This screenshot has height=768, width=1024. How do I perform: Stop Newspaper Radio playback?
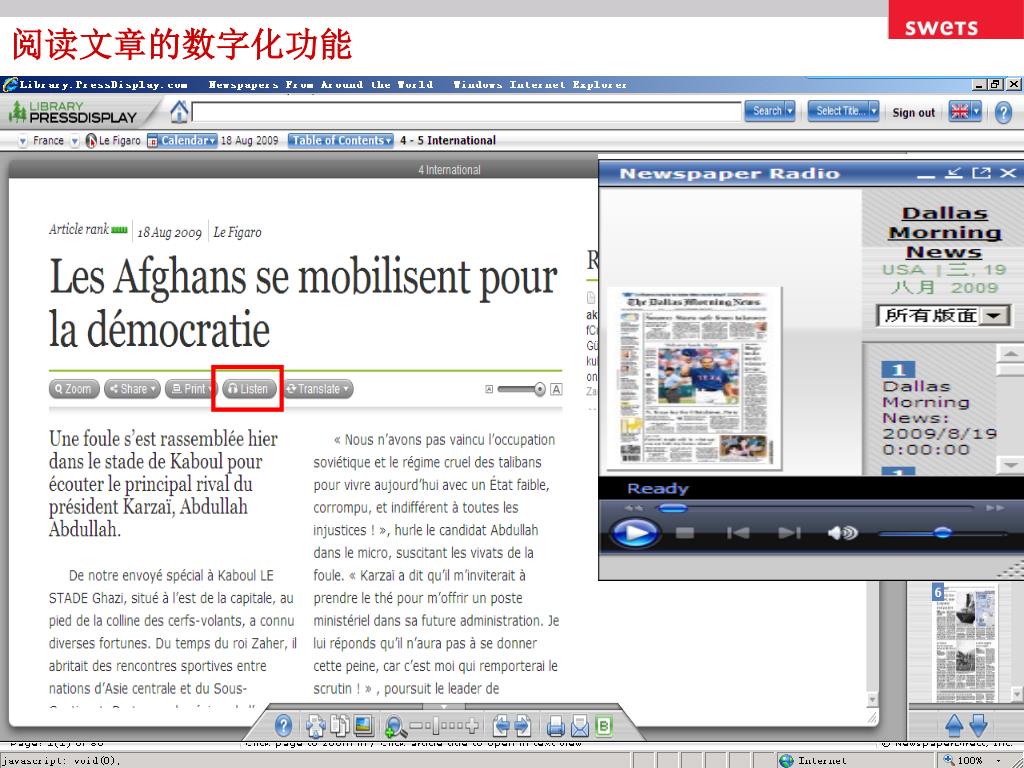click(x=684, y=533)
